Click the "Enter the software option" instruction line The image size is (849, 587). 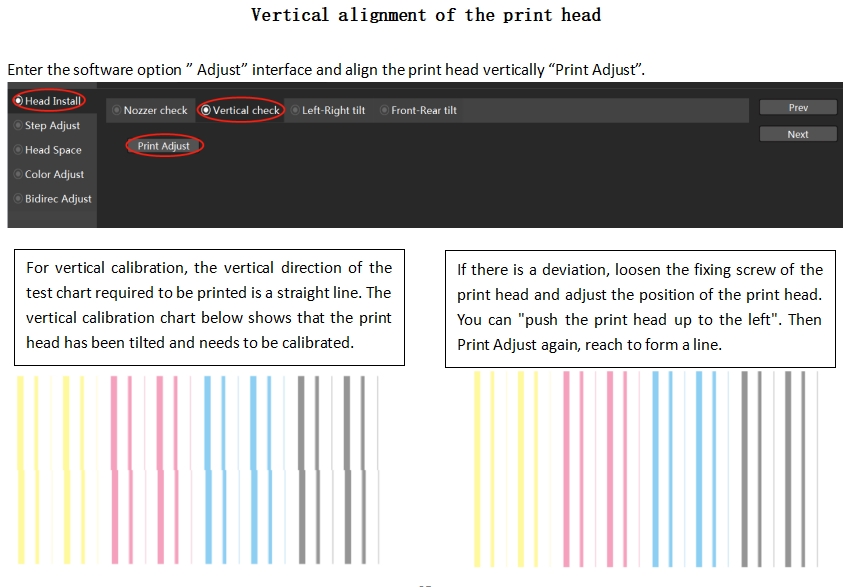326,70
